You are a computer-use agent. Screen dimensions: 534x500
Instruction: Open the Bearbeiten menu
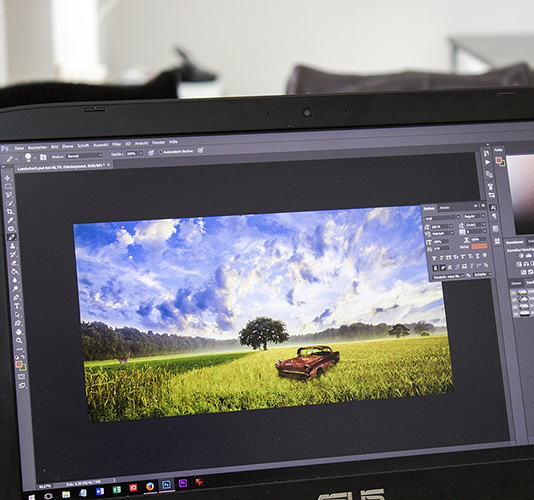coord(37,147)
